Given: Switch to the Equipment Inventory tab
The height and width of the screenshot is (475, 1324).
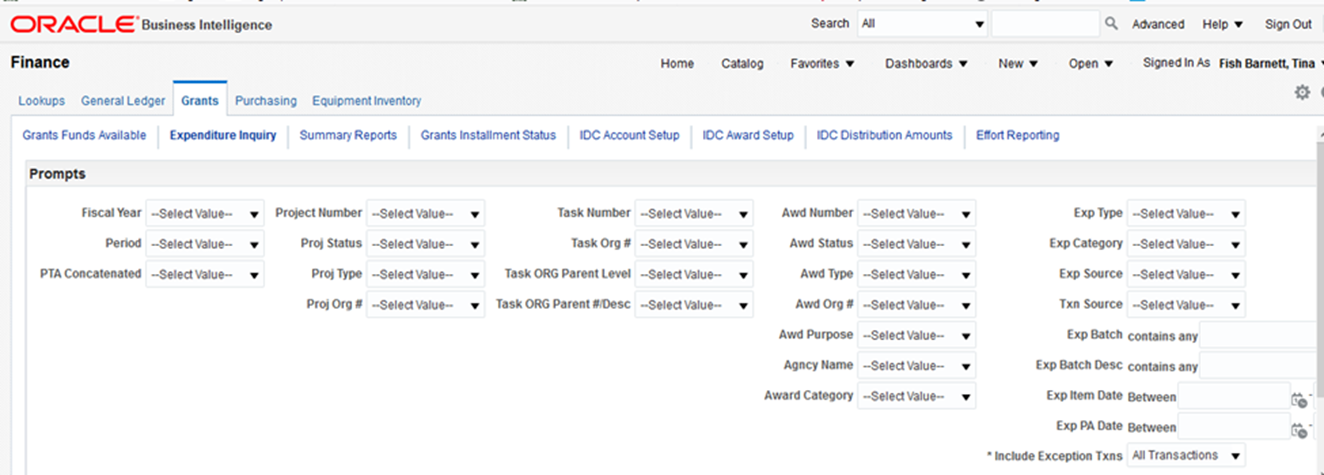Looking at the screenshot, I should click(366, 101).
